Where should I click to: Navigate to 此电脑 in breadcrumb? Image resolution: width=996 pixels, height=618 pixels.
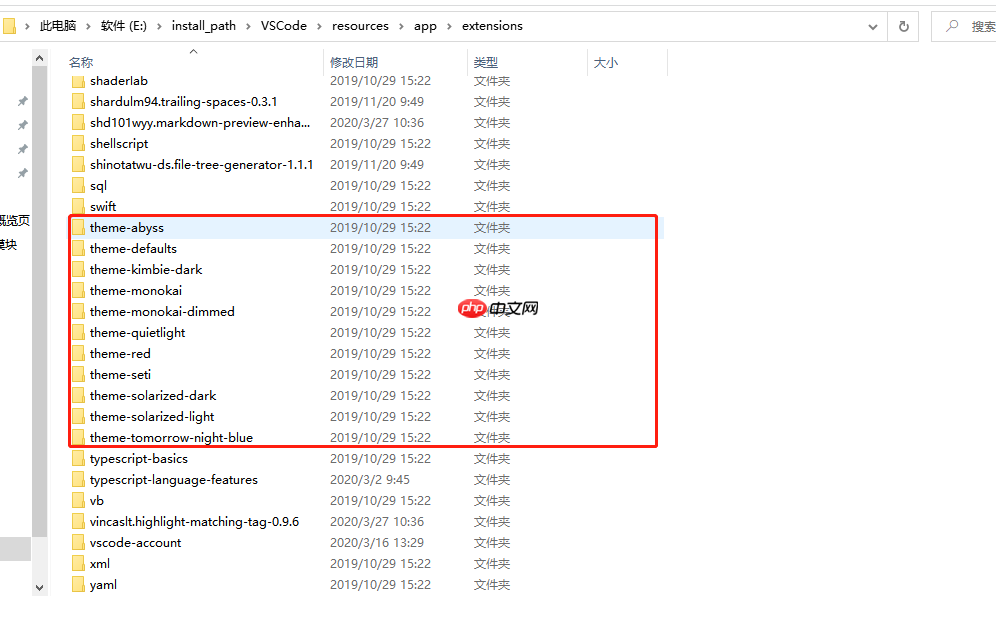point(58,26)
